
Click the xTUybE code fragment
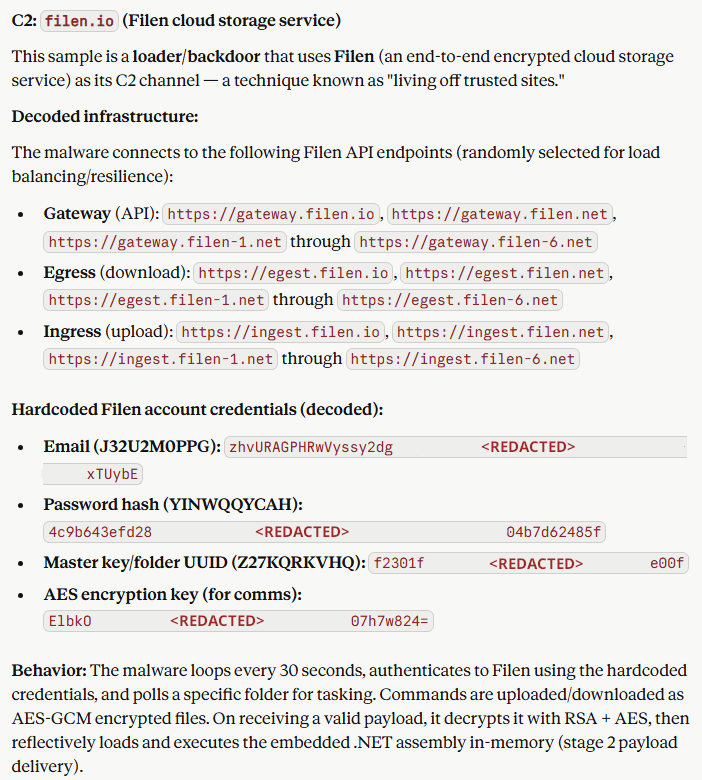pyautogui.click(x=113, y=474)
